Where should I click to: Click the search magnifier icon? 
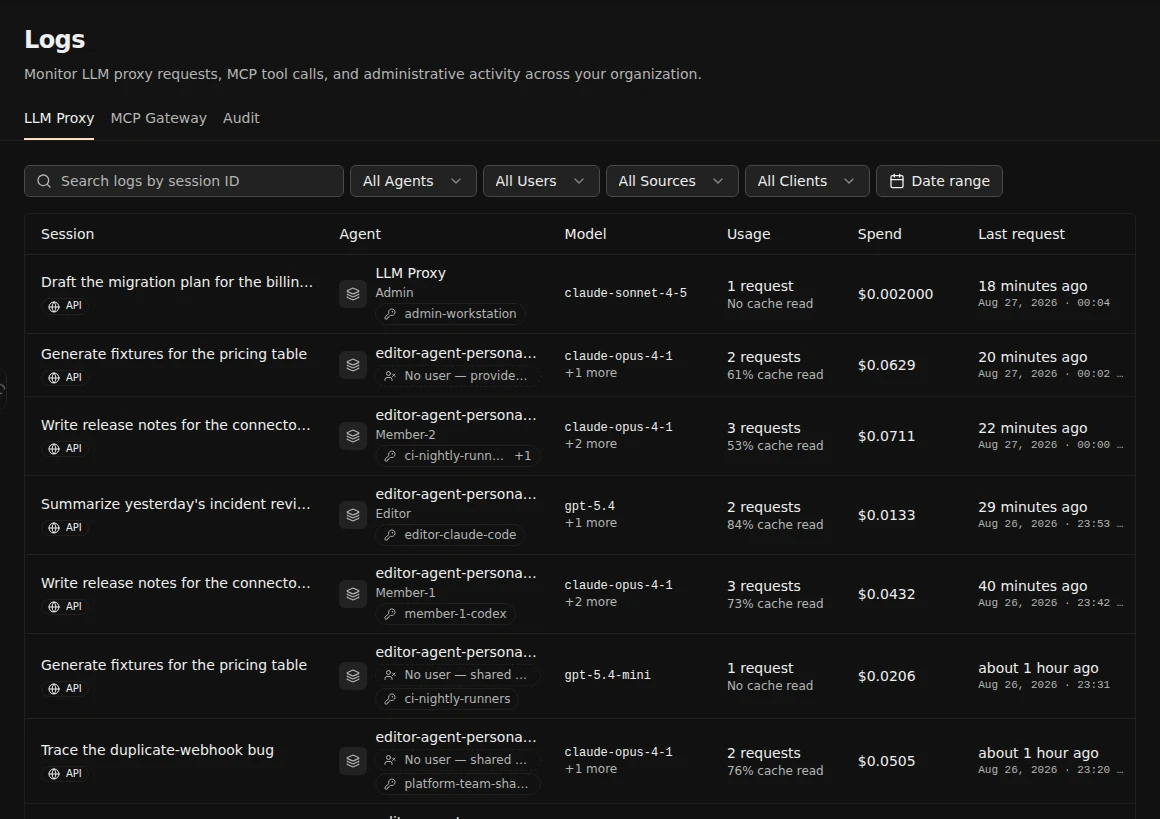coord(44,181)
